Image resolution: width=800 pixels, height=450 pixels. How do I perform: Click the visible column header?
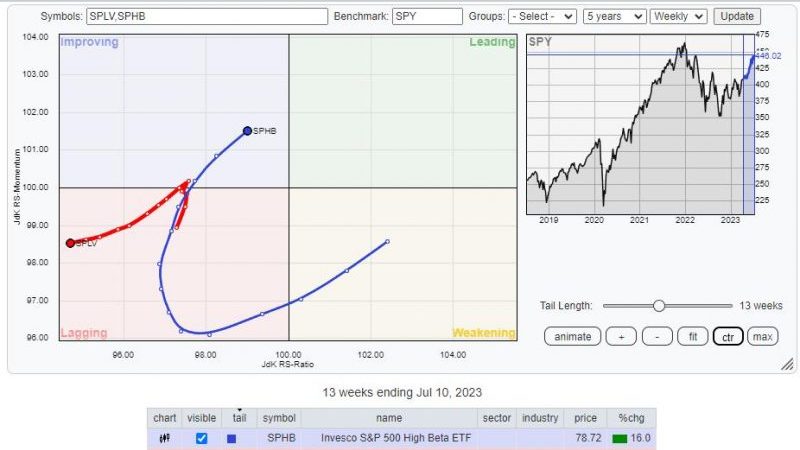pyautogui.click(x=202, y=418)
